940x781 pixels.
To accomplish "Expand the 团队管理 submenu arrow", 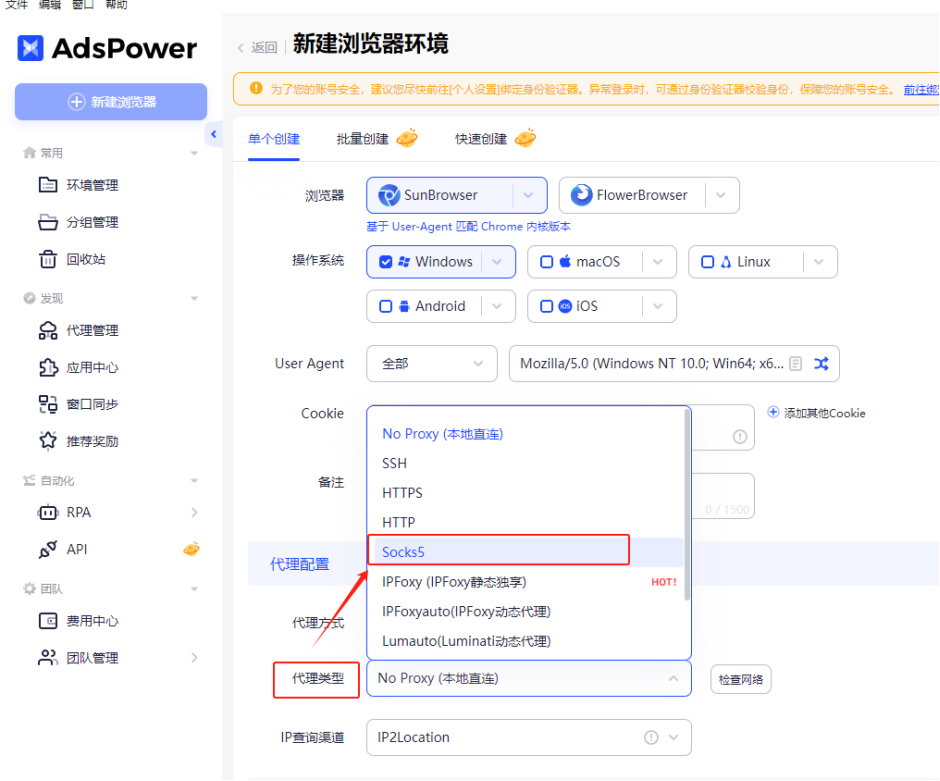I will point(194,658).
